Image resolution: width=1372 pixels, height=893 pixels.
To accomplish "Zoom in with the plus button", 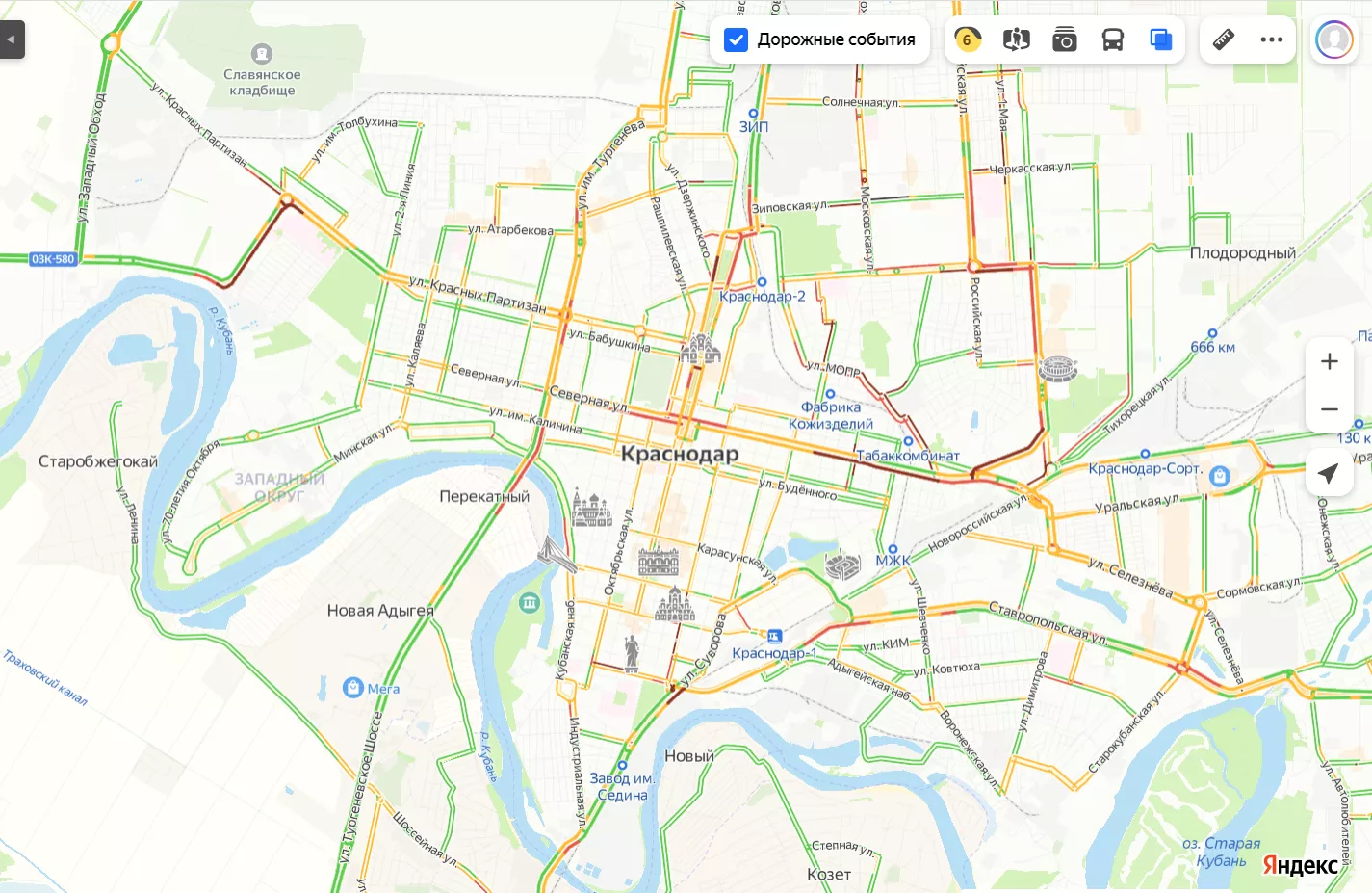I will point(1330,361).
